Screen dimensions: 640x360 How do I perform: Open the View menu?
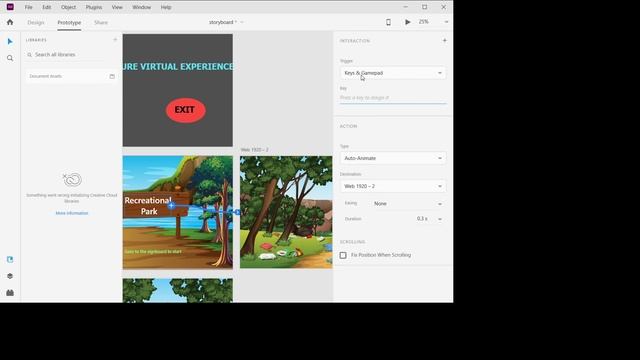click(x=117, y=7)
